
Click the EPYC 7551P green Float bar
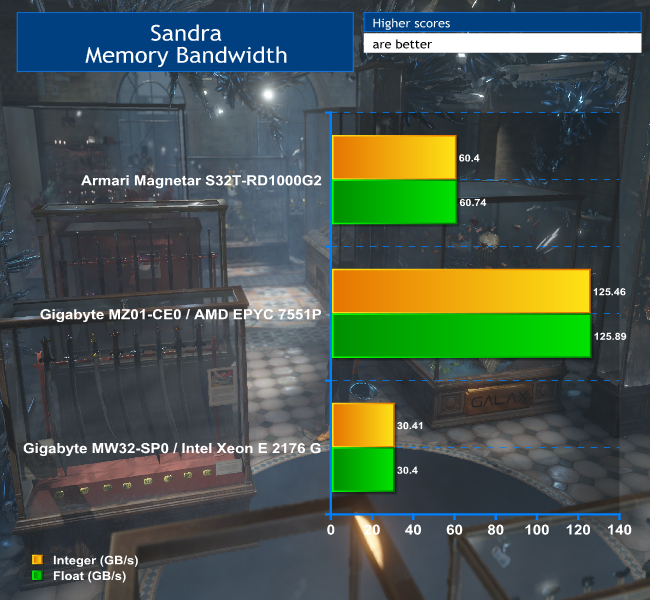(x=460, y=336)
